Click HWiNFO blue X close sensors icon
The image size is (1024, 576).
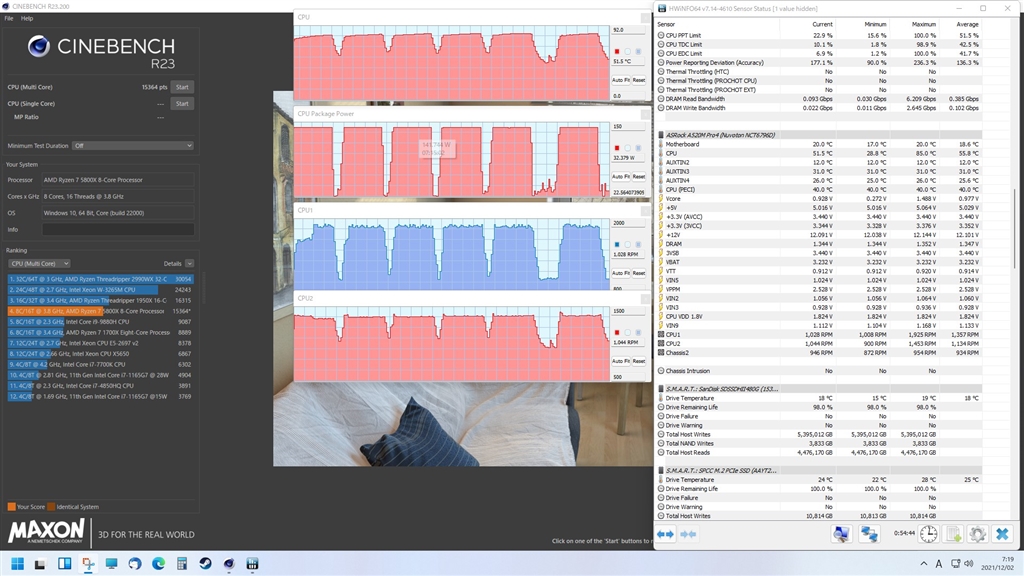click(1002, 534)
